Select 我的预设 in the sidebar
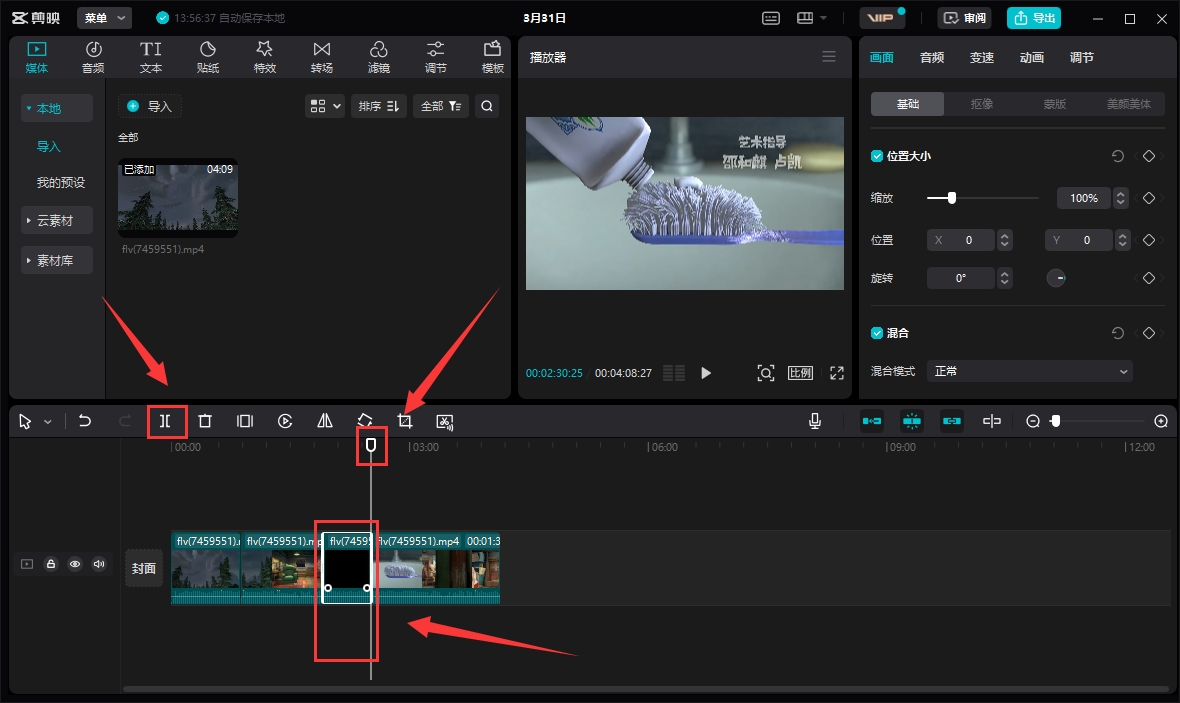The height and width of the screenshot is (703, 1180). click(61, 182)
